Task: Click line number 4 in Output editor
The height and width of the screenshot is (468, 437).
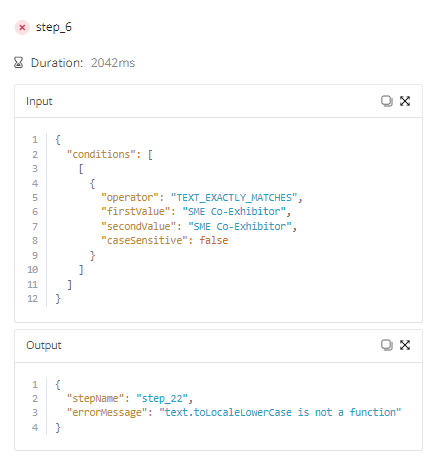Action: (35, 427)
